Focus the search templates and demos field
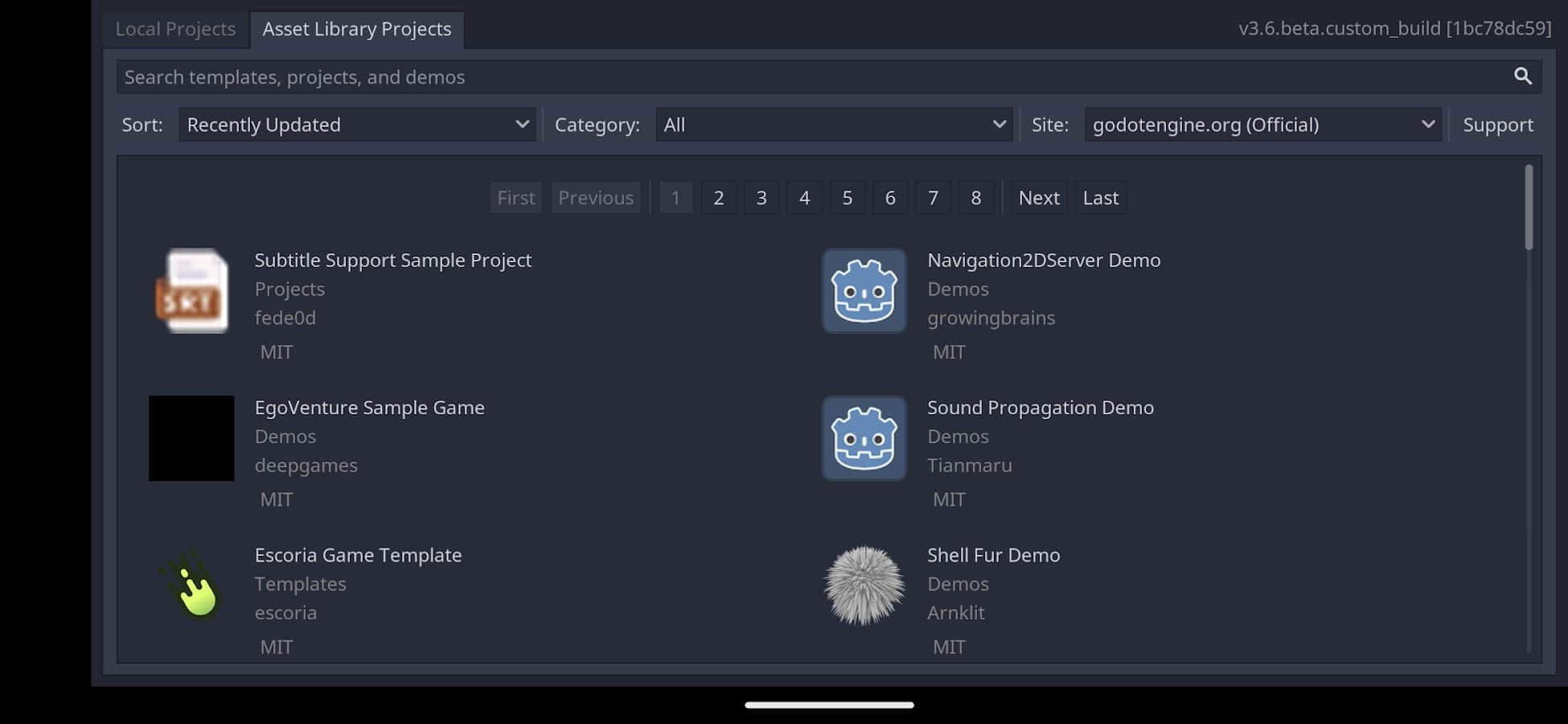Screen dimensions: 1568x724 pos(804,76)
